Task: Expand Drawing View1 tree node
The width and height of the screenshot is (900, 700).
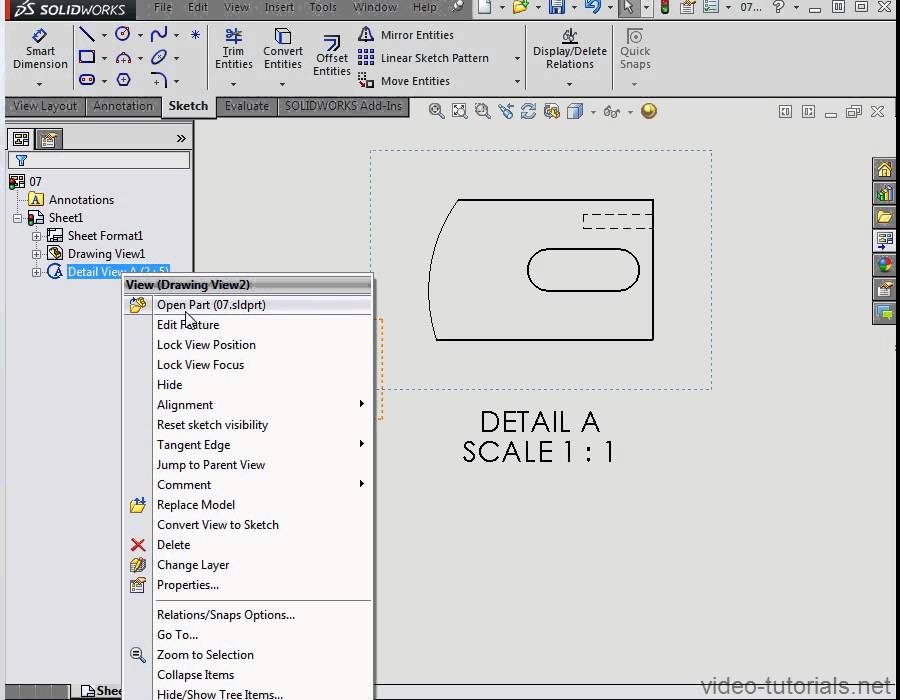Action: point(36,254)
